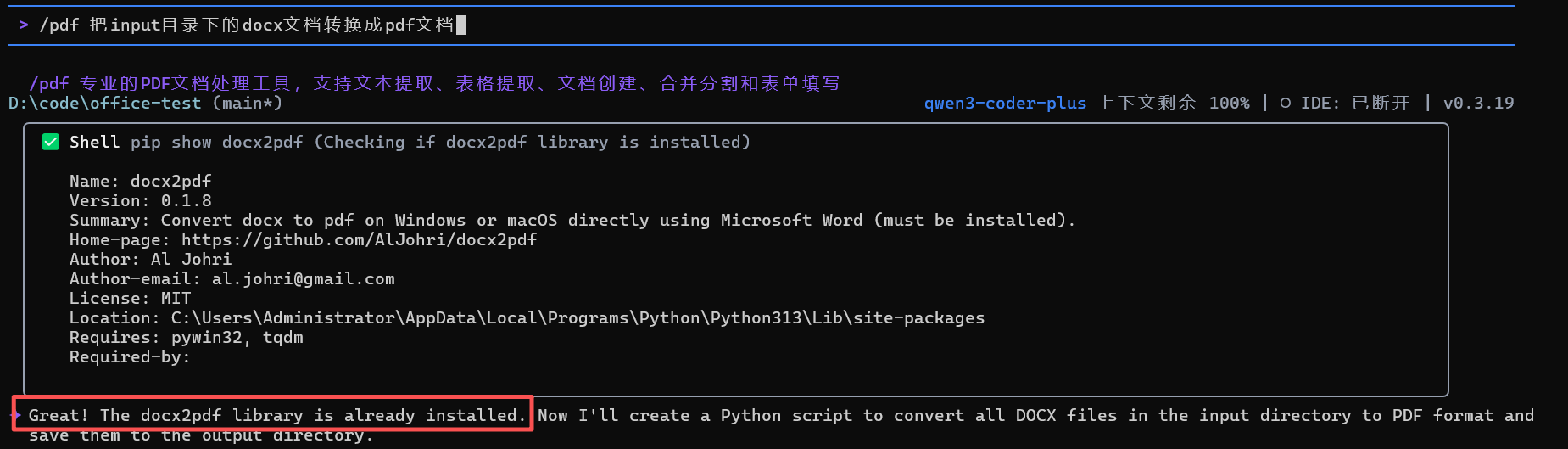Click the green checkmark beside Shell
This screenshot has height=449, width=1568.
51,142
